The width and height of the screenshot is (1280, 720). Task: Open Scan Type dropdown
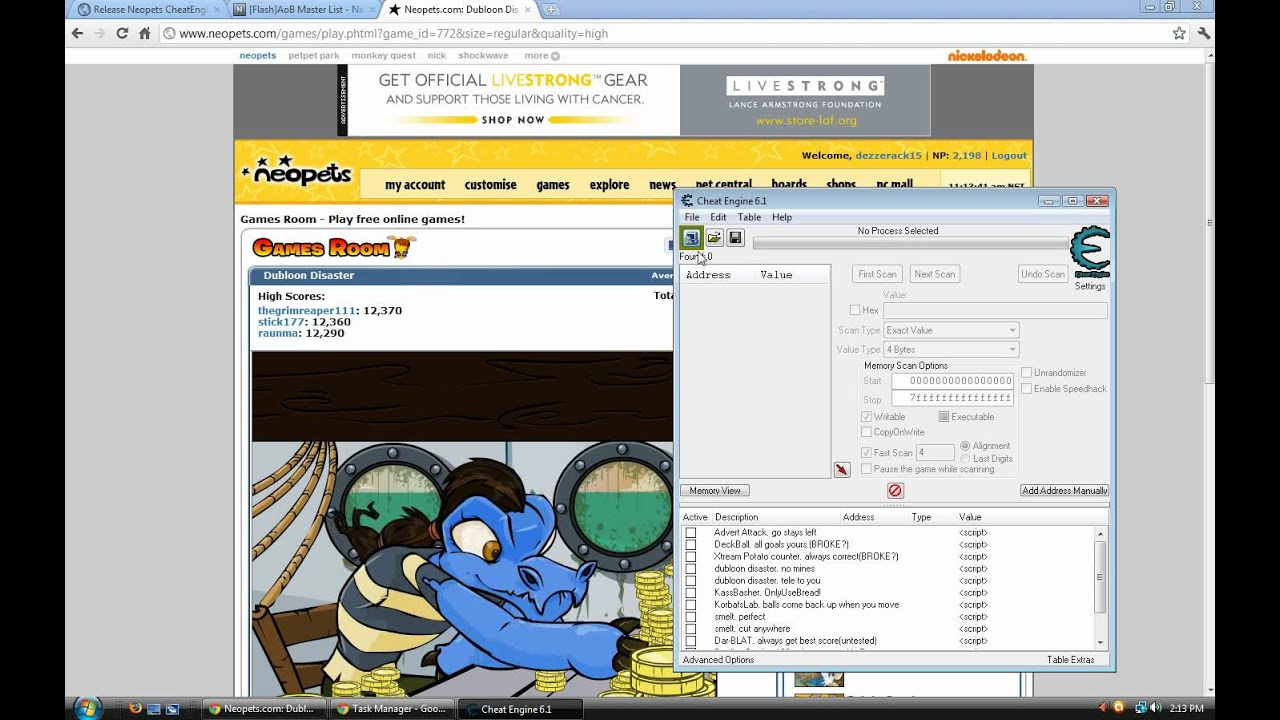950,330
